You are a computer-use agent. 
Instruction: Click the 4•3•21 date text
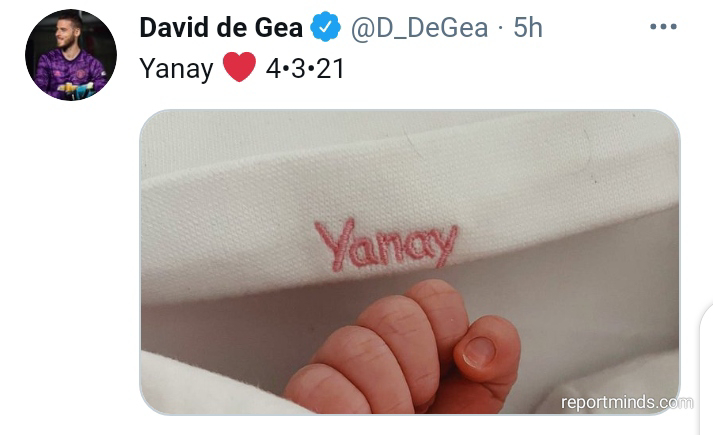tap(305, 69)
